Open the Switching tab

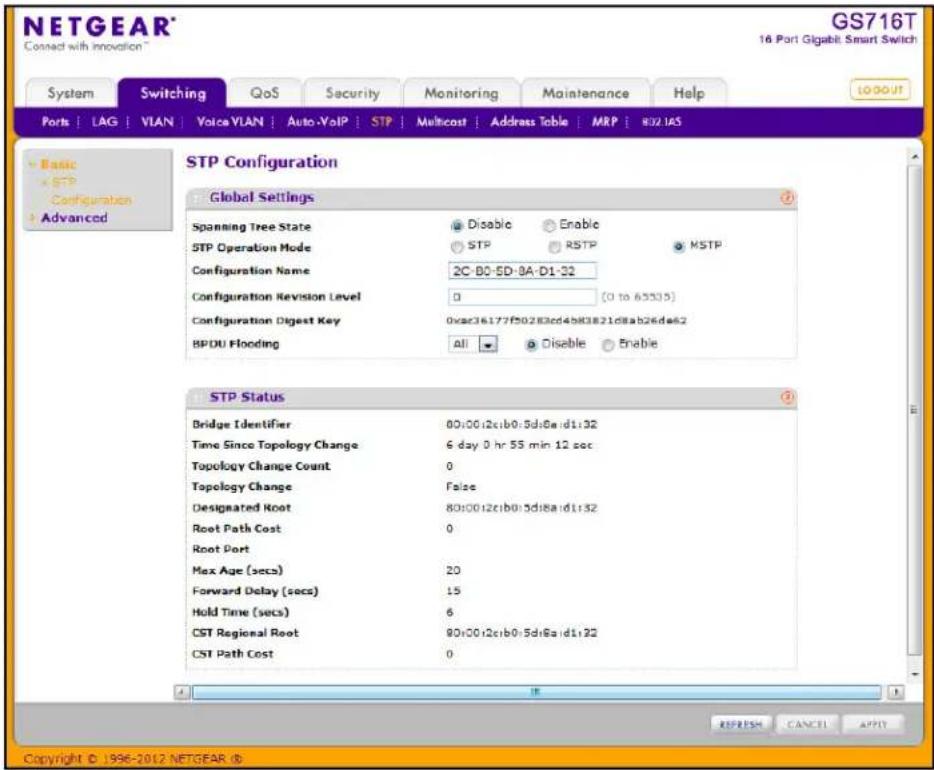(x=173, y=93)
